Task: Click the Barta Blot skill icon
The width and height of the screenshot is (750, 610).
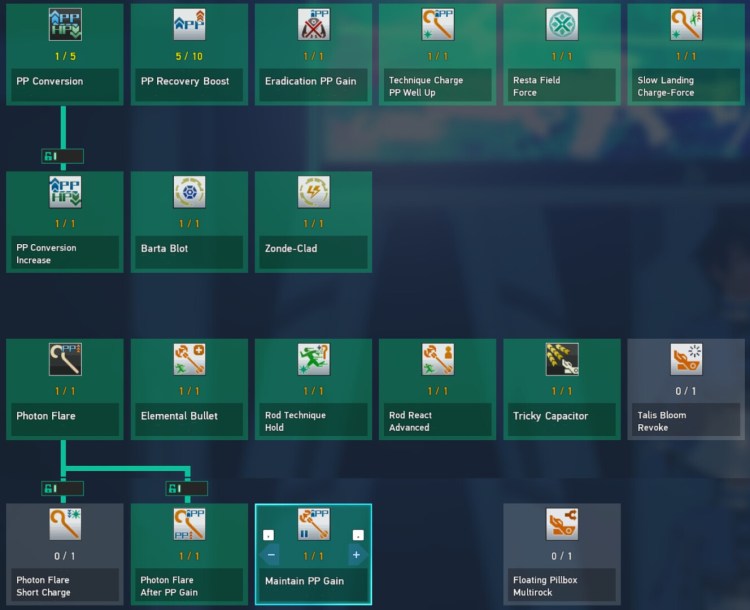Action: (189, 192)
